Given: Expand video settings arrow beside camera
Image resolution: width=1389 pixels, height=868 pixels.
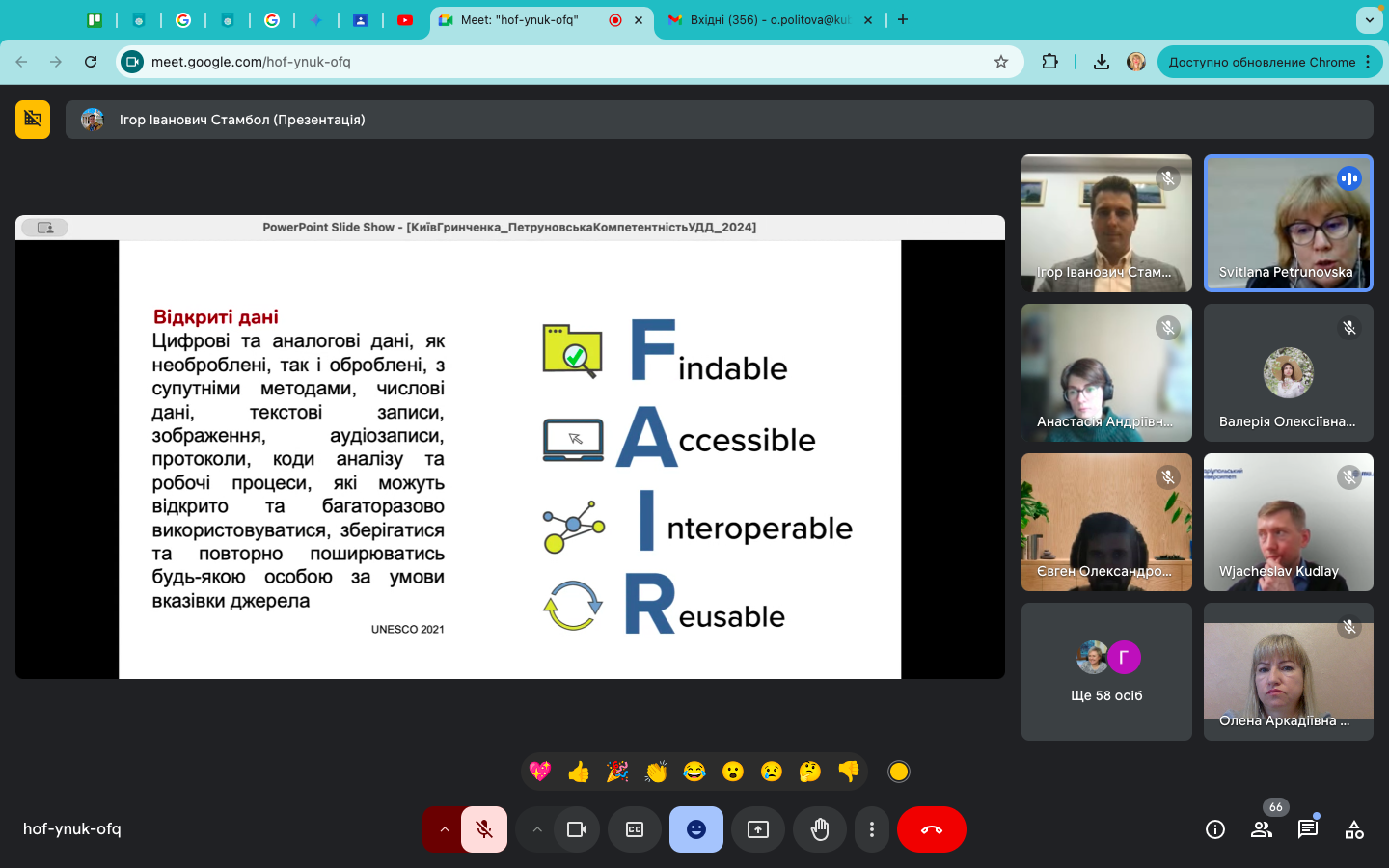Looking at the screenshot, I should coord(537,829).
